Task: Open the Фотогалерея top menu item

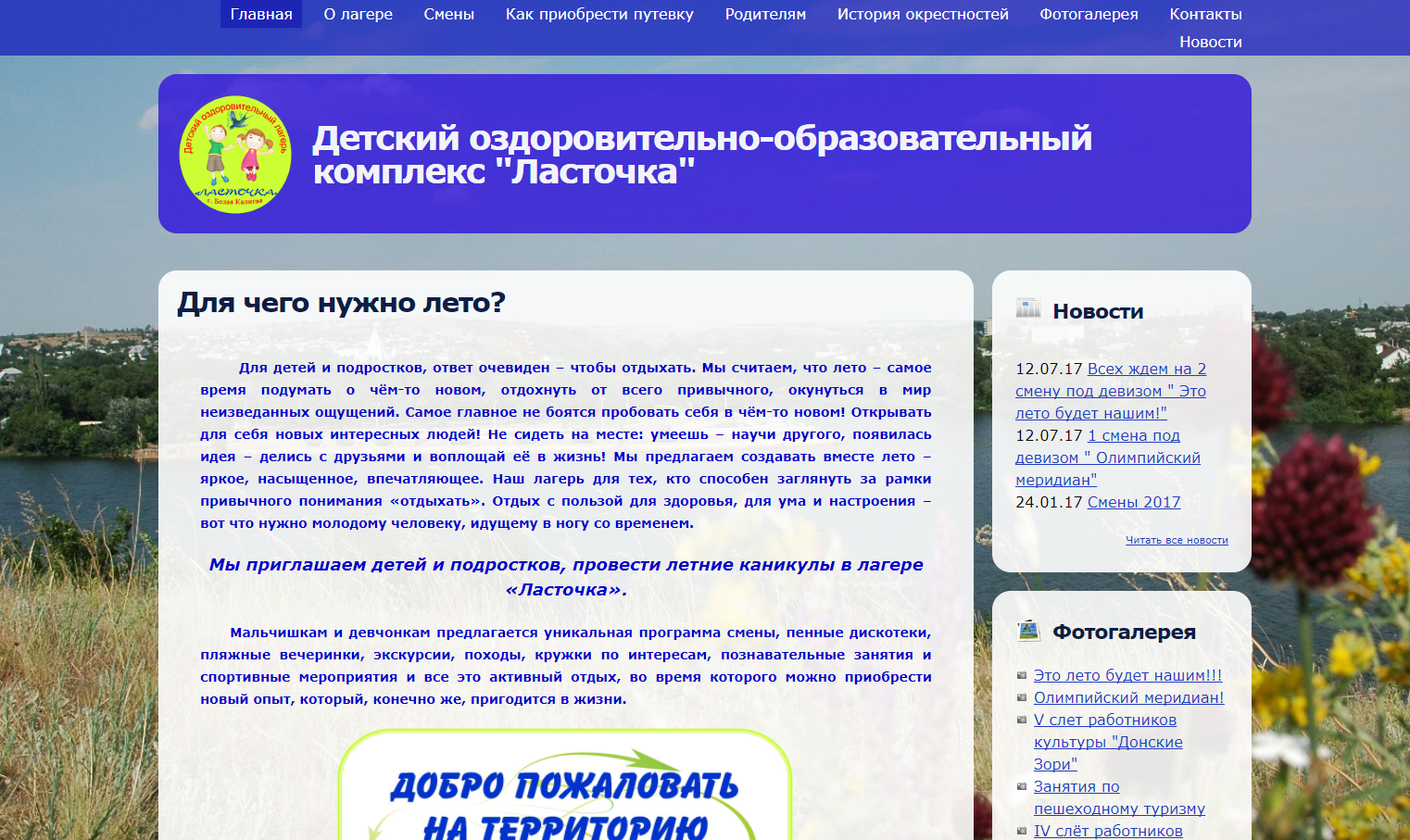Action: 1089,14
